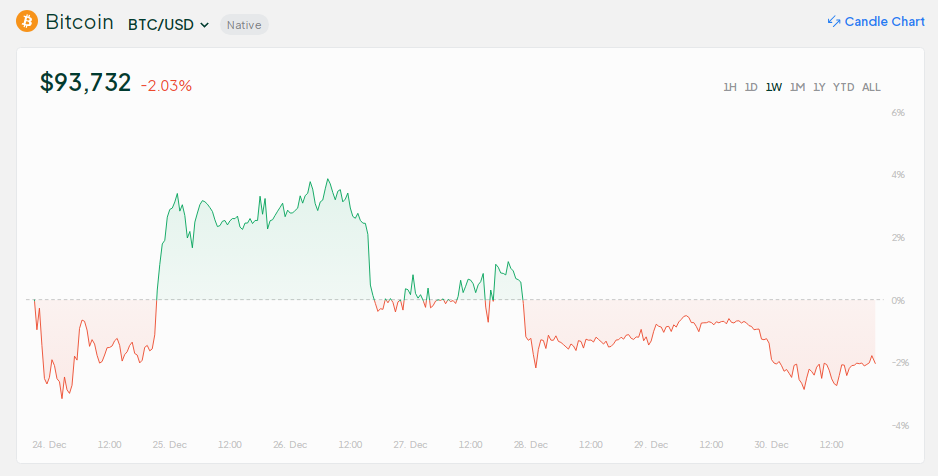Open the BTC/USD pair dropdown

point(168,24)
